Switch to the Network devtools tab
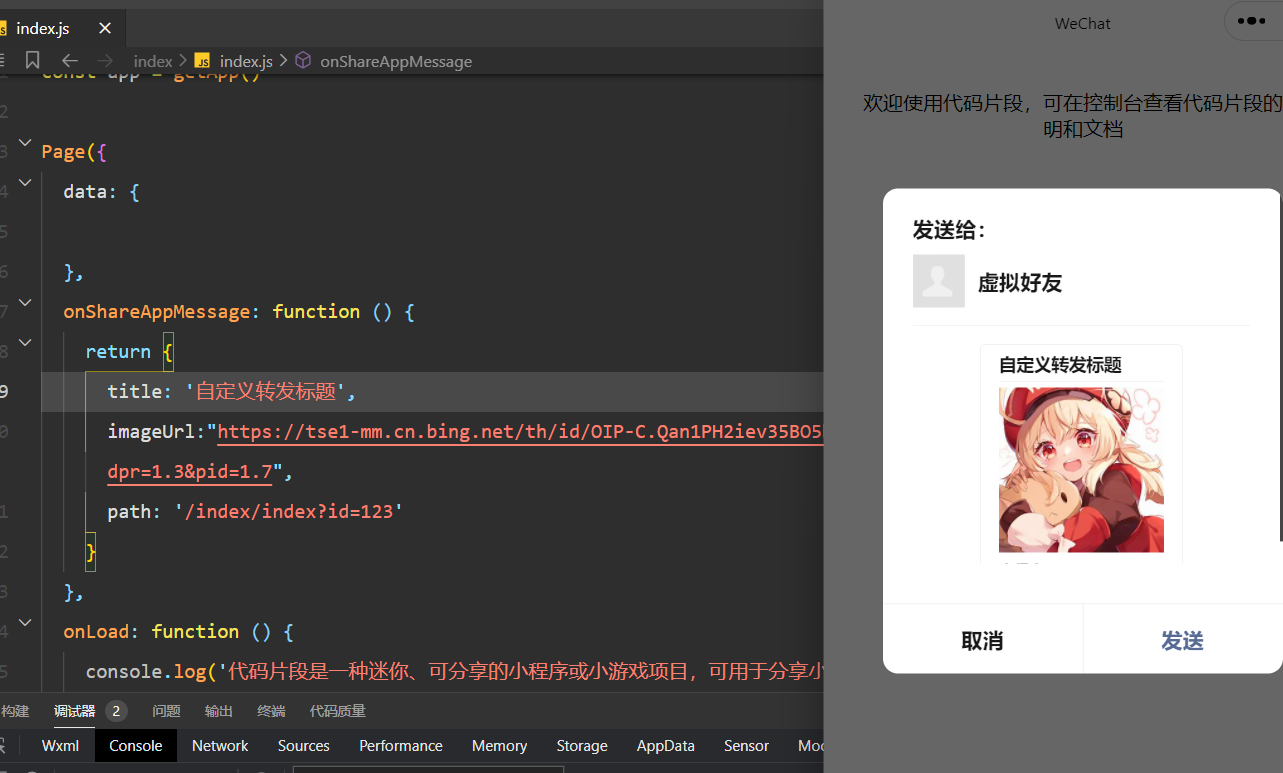Viewport: 1283px width, 773px height. click(220, 745)
